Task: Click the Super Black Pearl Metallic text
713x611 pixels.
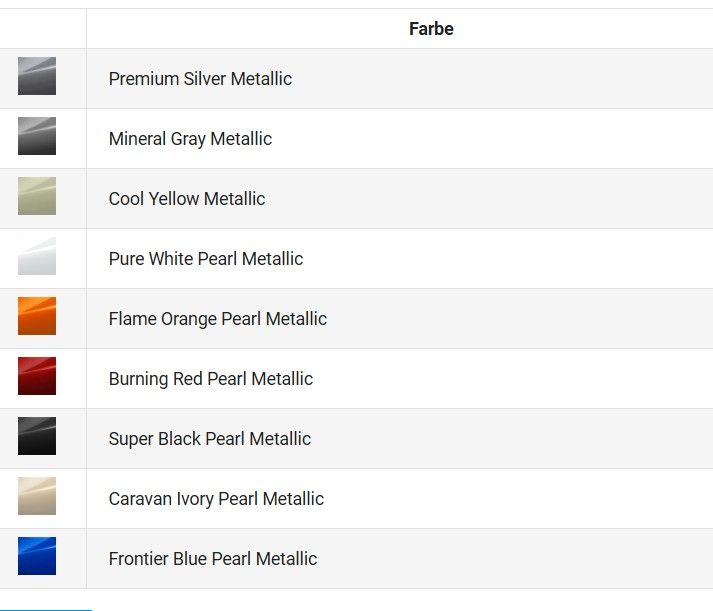Action: pos(210,439)
